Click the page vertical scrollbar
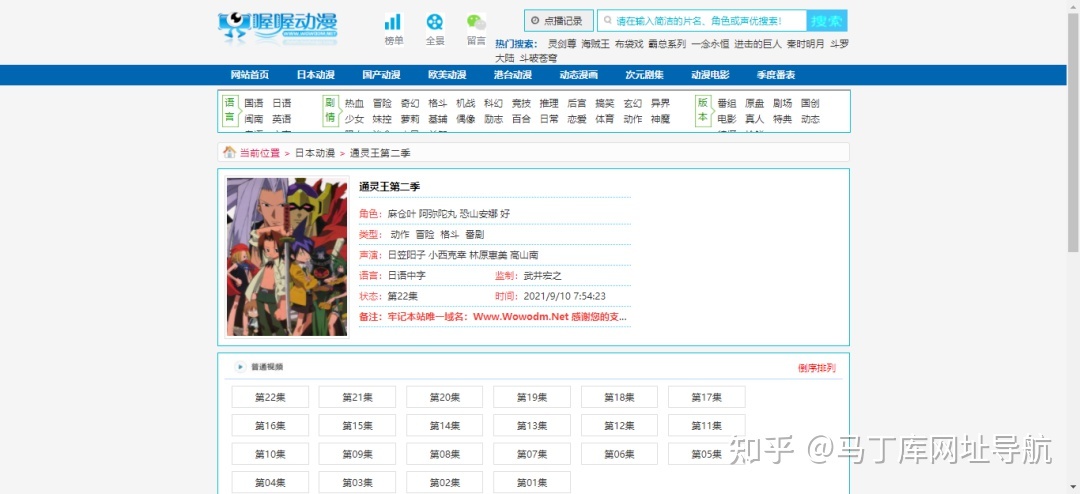This screenshot has height=494, width=1080. click(x=1073, y=131)
